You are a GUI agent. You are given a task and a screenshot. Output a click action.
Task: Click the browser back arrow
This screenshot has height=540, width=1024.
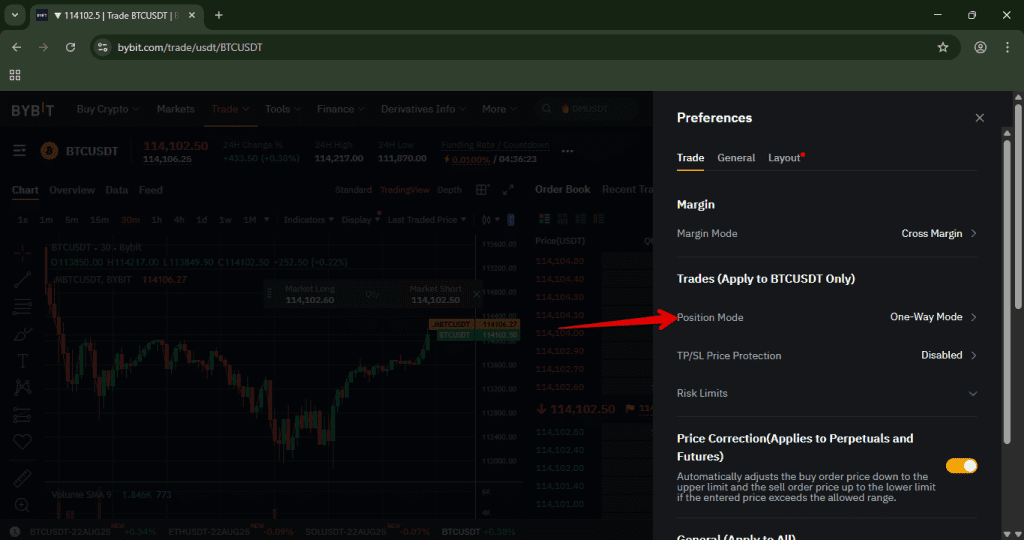tap(16, 47)
